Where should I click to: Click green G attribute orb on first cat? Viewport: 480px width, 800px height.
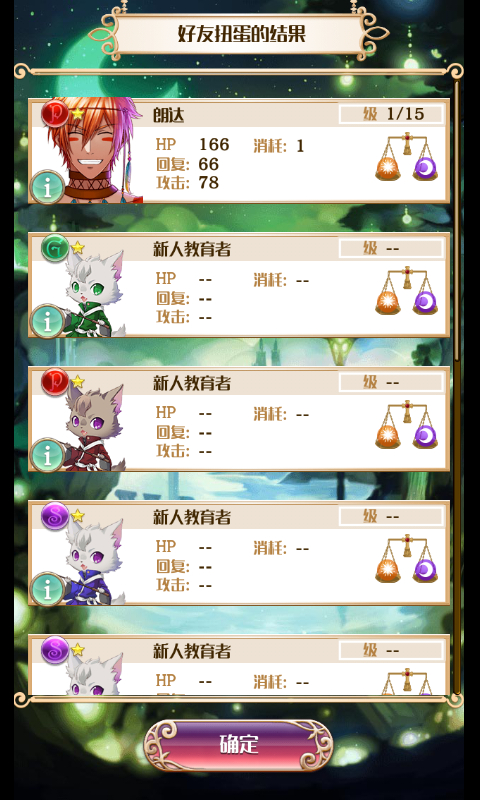[55, 247]
